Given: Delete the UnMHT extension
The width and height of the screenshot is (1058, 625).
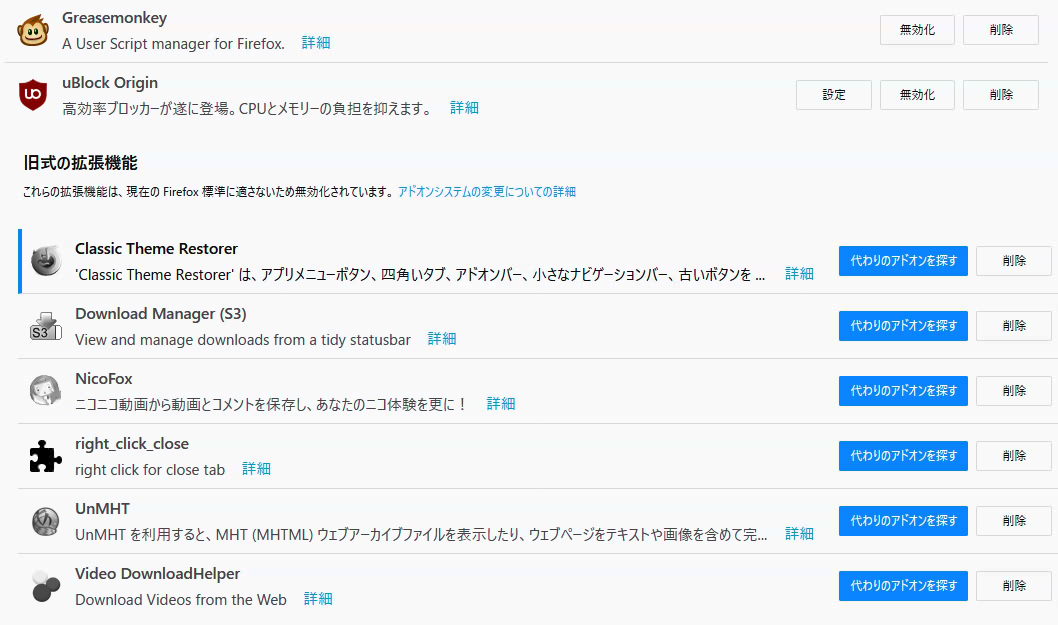Looking at the screenshot, I should point(1013,521).
